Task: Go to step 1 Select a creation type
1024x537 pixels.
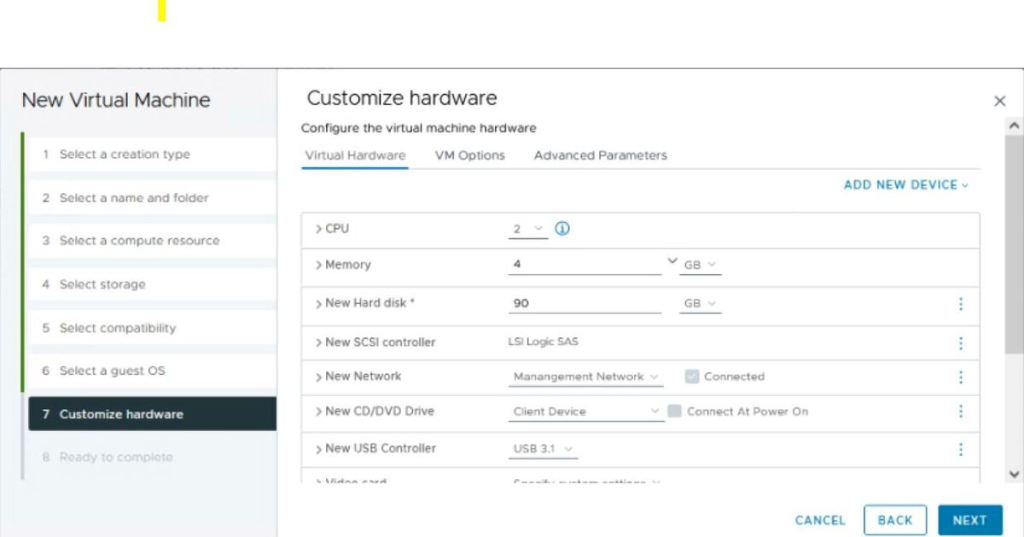Action: click(x=152, y=154)
